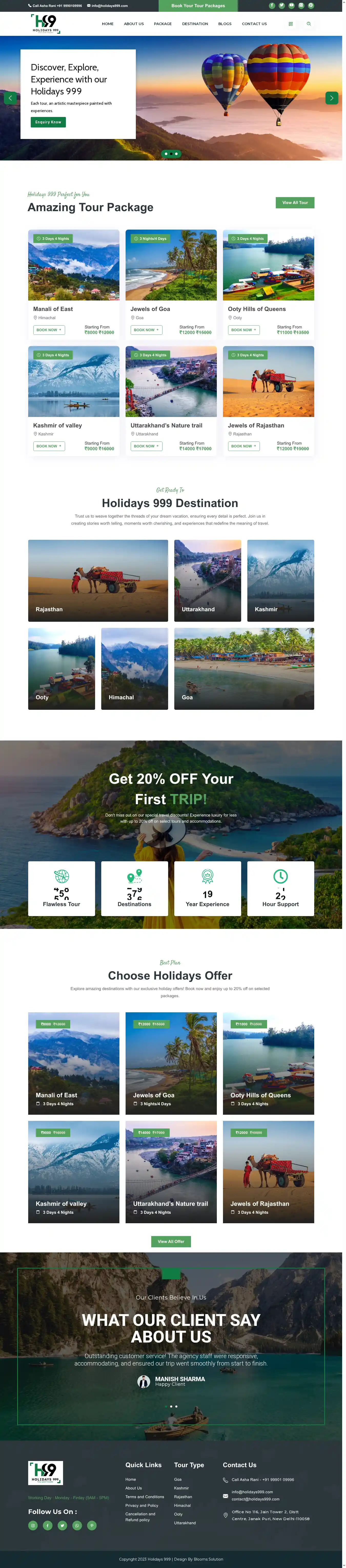Open the WhatsApp icon in the footer
This screenshot has width=346, height=1568.
[77, 1526]
